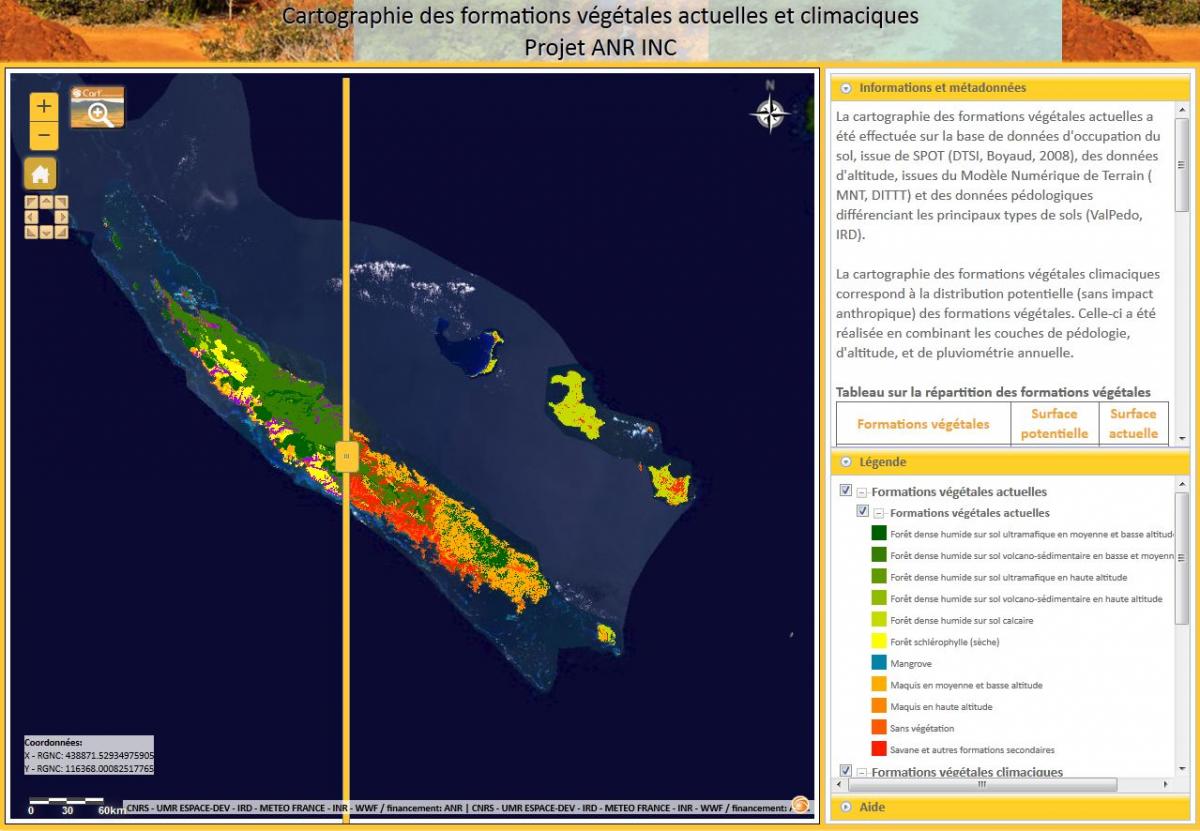This screenshot has width=1200, height=831.
Task: Collapse nested Formations végétales actuelles legend group
Action: coord(879,513)
